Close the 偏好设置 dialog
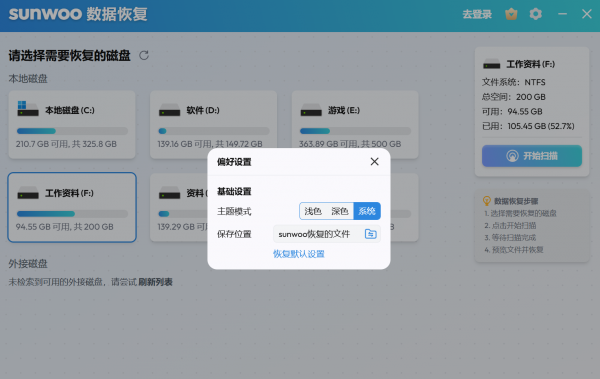 click(375, 162)
